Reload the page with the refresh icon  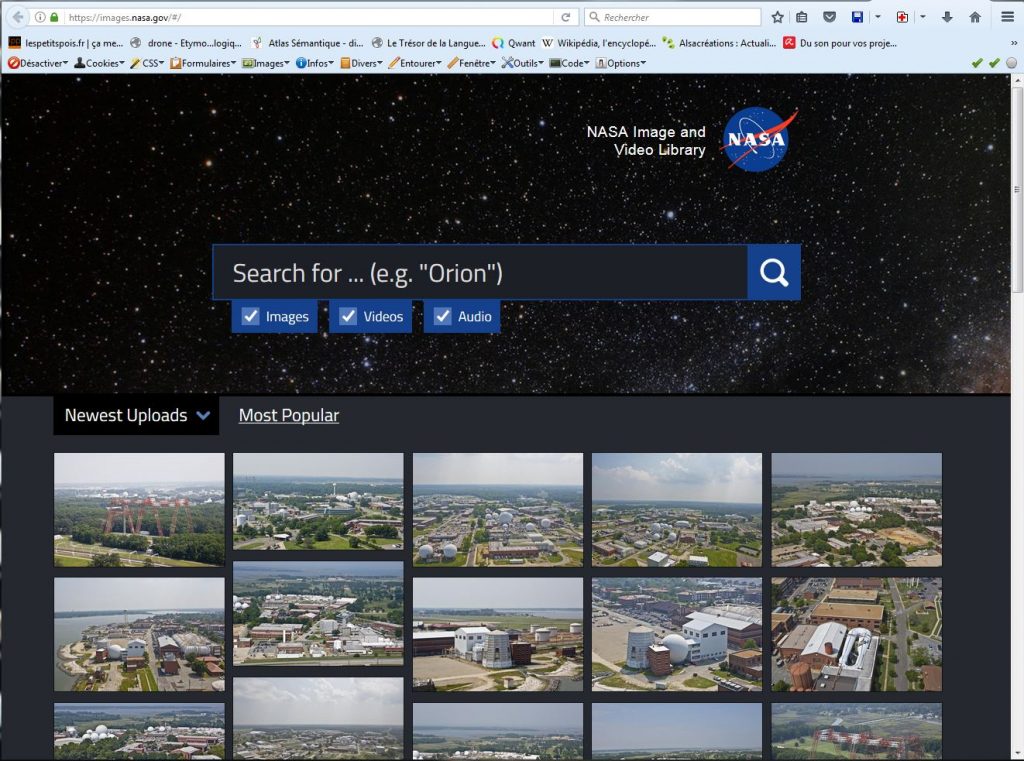[566, 17]
